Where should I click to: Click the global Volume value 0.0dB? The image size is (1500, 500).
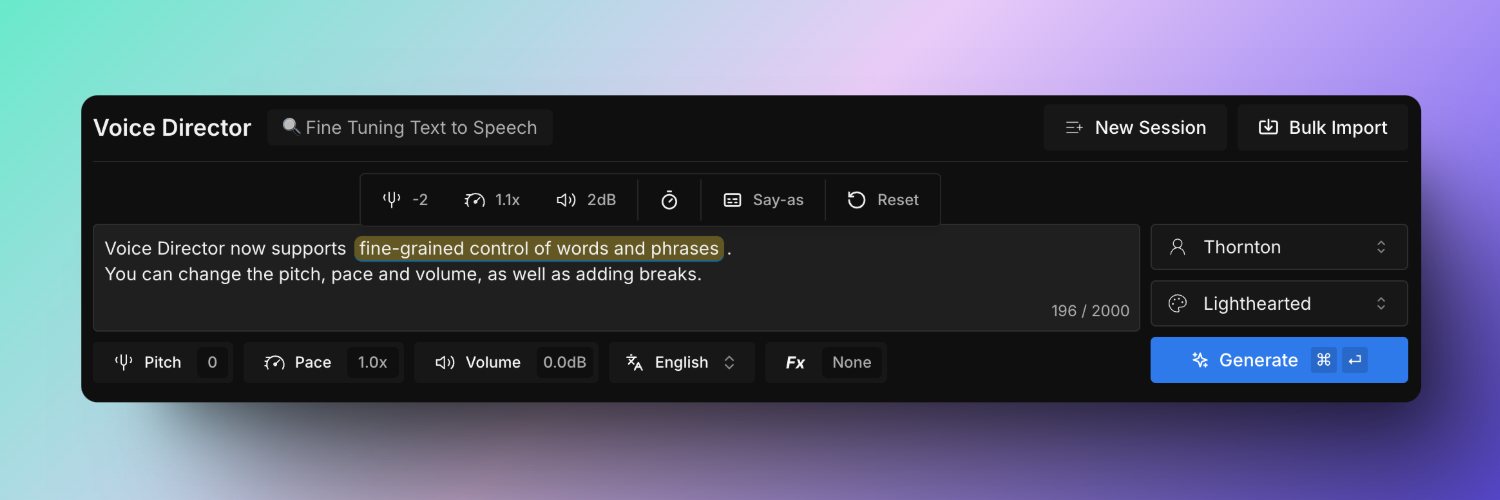pyautogui.click(x=564, y=362)
